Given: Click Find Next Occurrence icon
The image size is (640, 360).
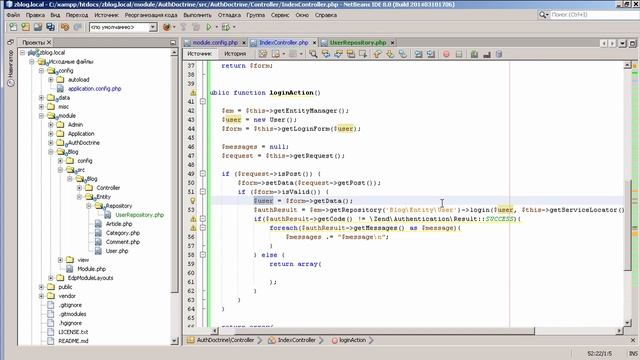Looking at the screenshot, I should (338, 54).
